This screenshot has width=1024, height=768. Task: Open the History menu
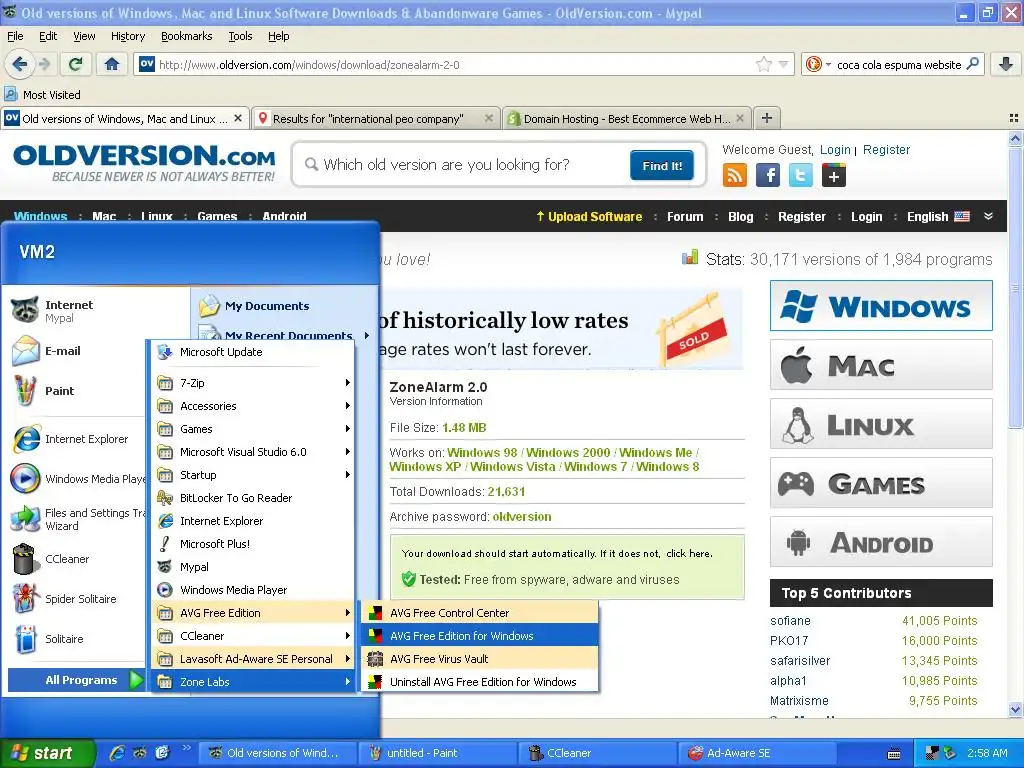[x=128, y=36]
